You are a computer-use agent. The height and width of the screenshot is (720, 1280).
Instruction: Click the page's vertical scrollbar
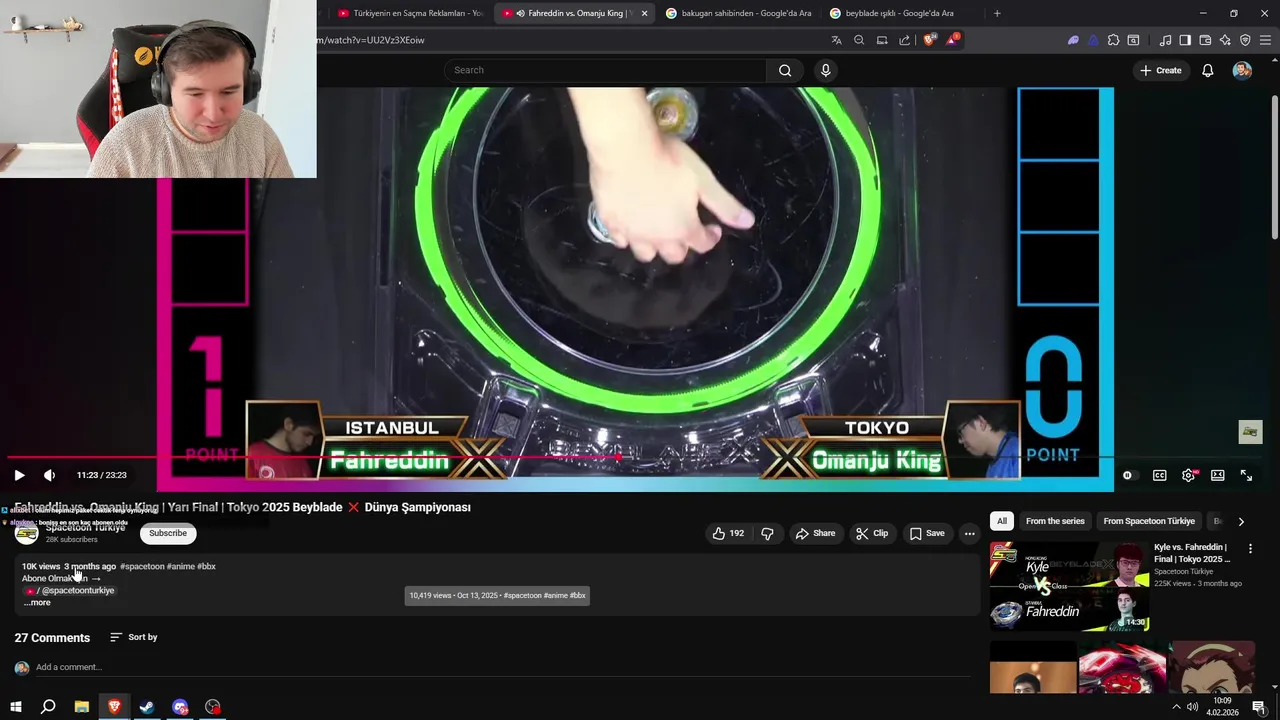coord(1274,168)
